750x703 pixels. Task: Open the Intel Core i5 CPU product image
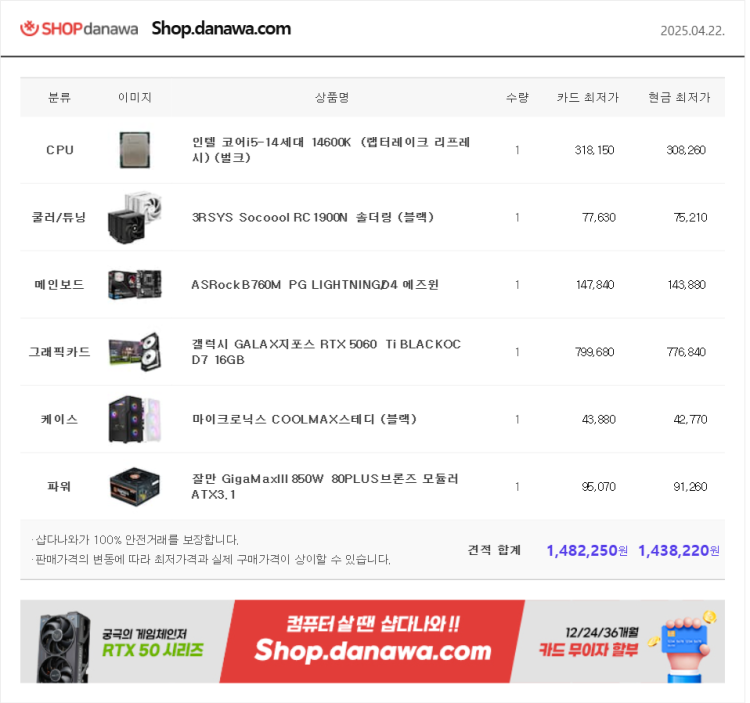tap(135, 150)
